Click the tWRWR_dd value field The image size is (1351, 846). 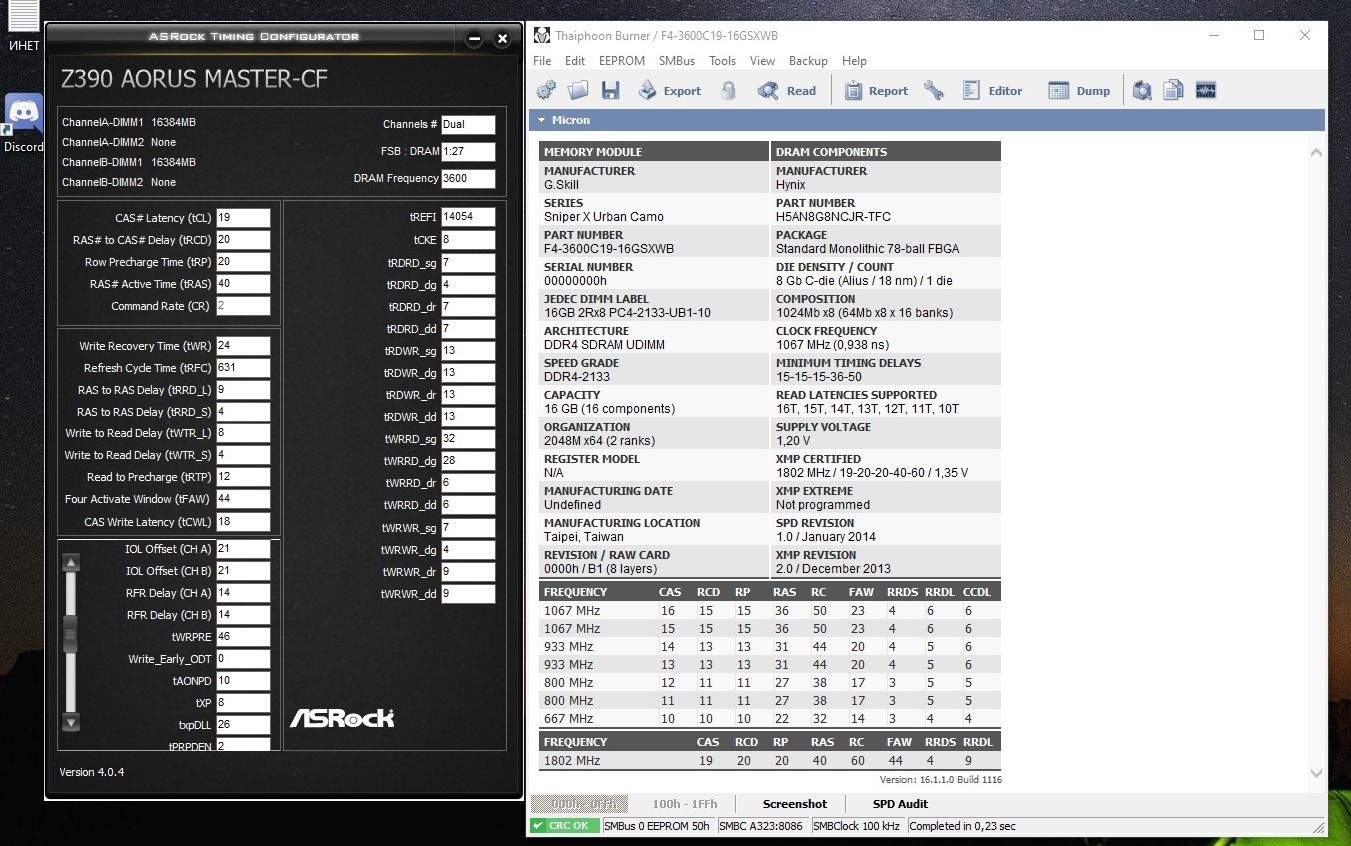pos(468,594)
